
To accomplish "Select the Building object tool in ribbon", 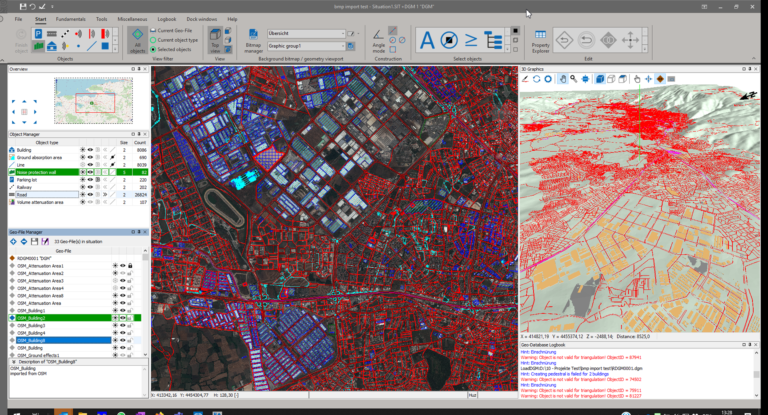I will pos(51,46).
